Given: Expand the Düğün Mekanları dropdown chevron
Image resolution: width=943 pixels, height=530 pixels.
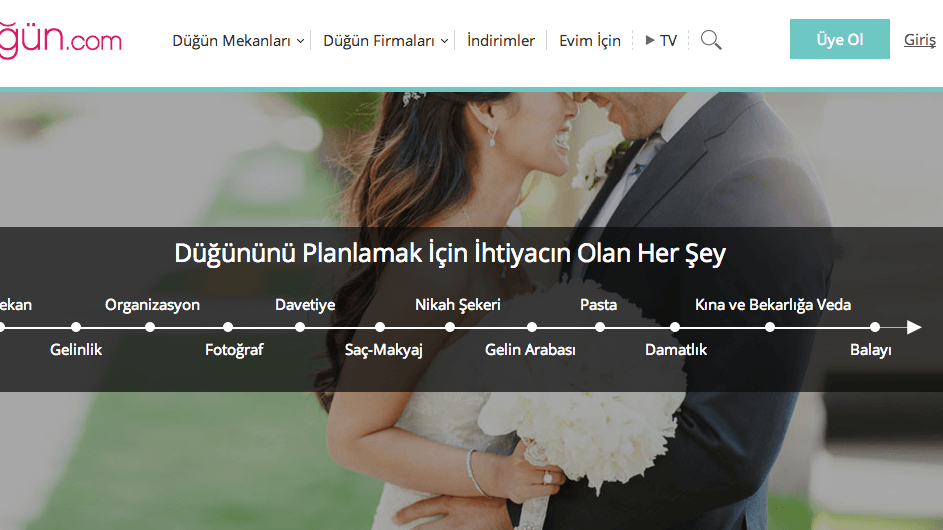Looking at the screenshot, I should (300, 42).
